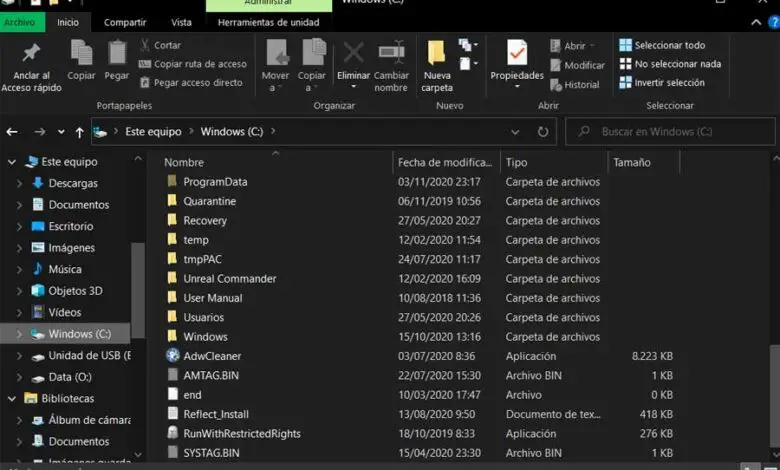The image size is (780, 470).
Task: Select the ProgramData folder
Action: click(215, 182)
